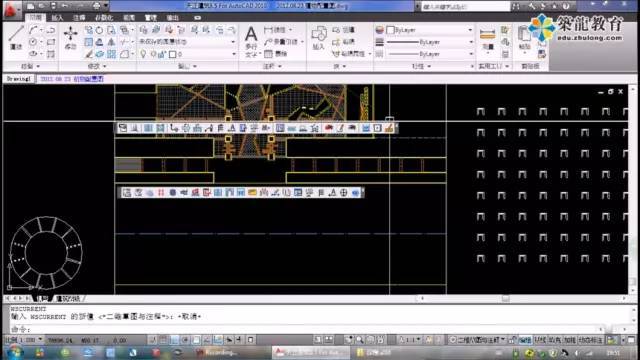Open the annotation scale 1:1 dropdown
This screenshot has height=360, width=640.
coord(409,340)
